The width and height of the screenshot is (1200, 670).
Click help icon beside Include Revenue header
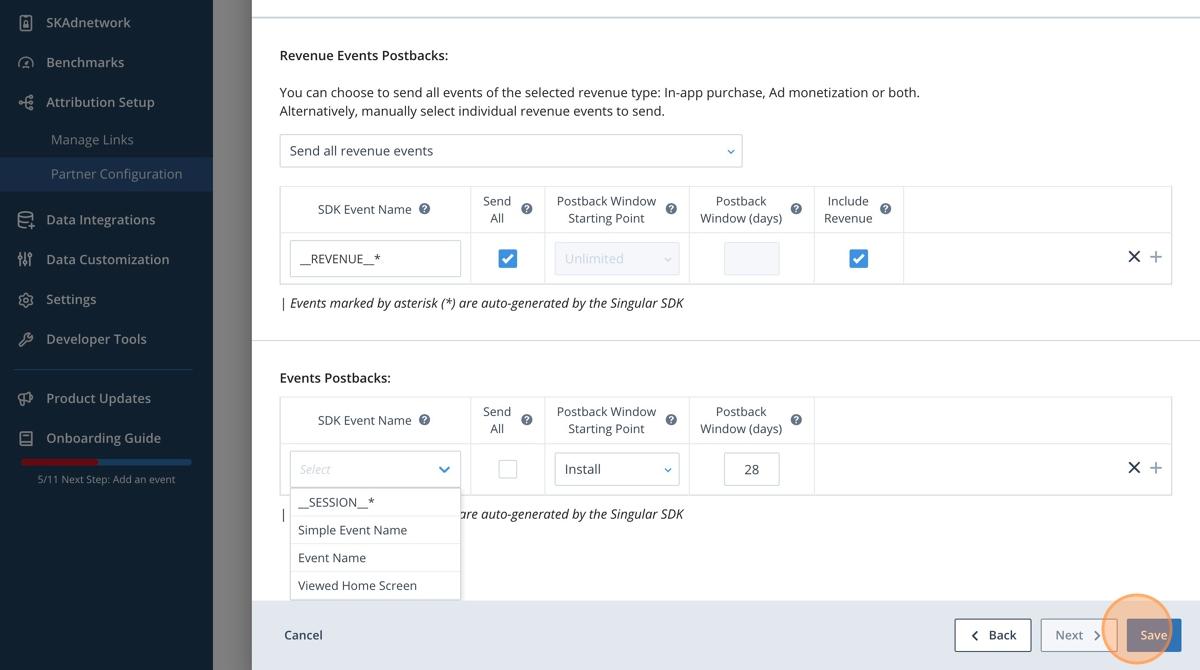click(885, 209)
